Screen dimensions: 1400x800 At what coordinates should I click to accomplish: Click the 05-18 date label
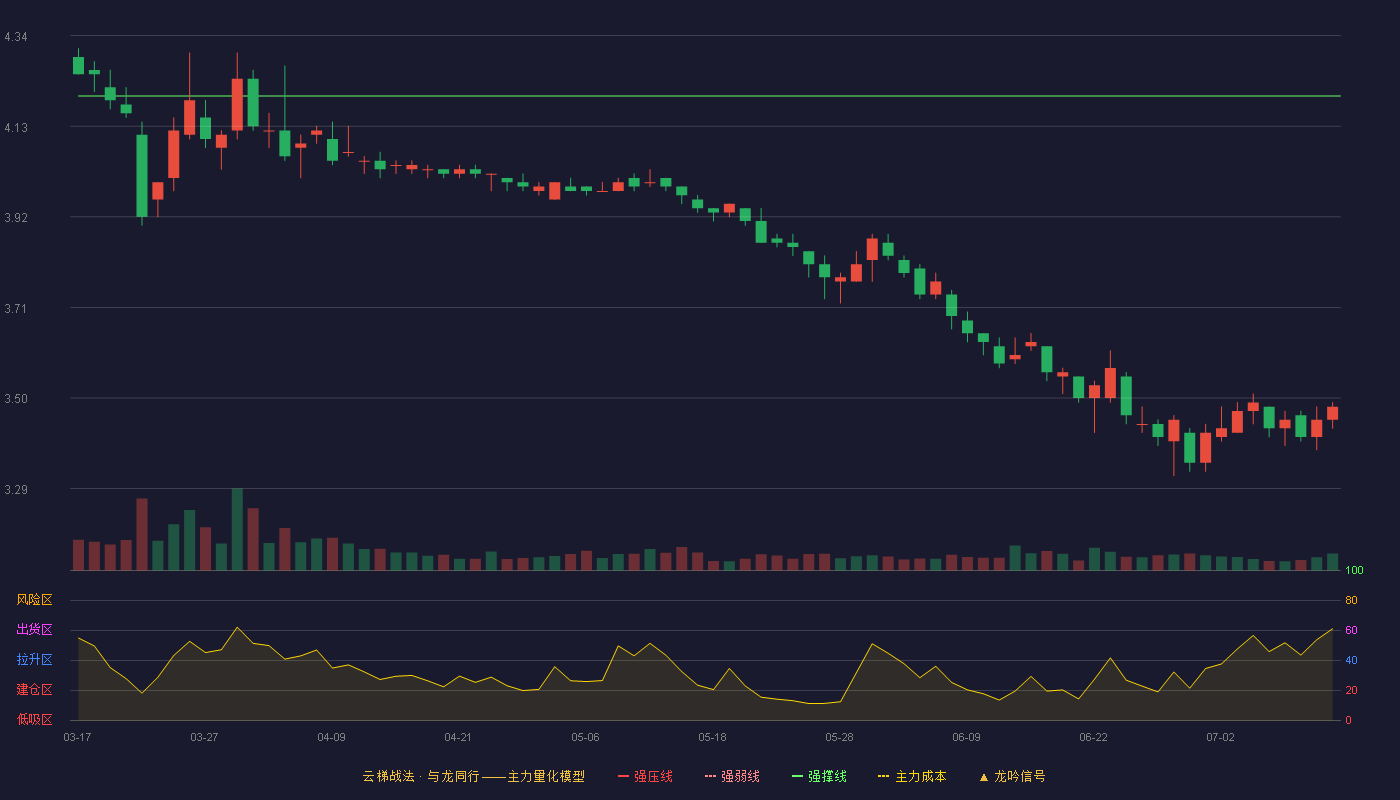[x=712, y=737]
